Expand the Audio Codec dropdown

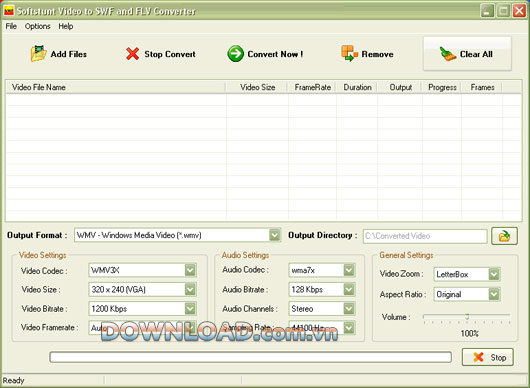[349, 270]
